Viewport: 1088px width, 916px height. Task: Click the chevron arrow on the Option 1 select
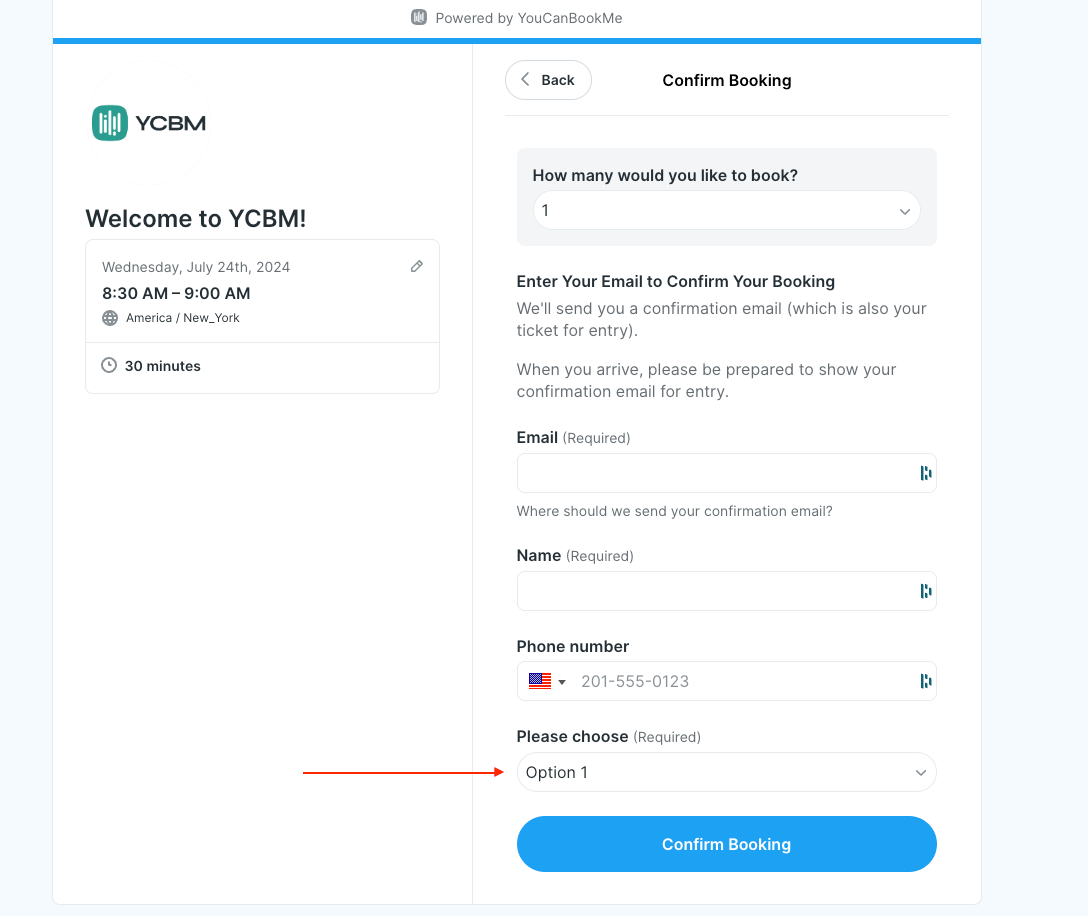(x=921, y=772)
